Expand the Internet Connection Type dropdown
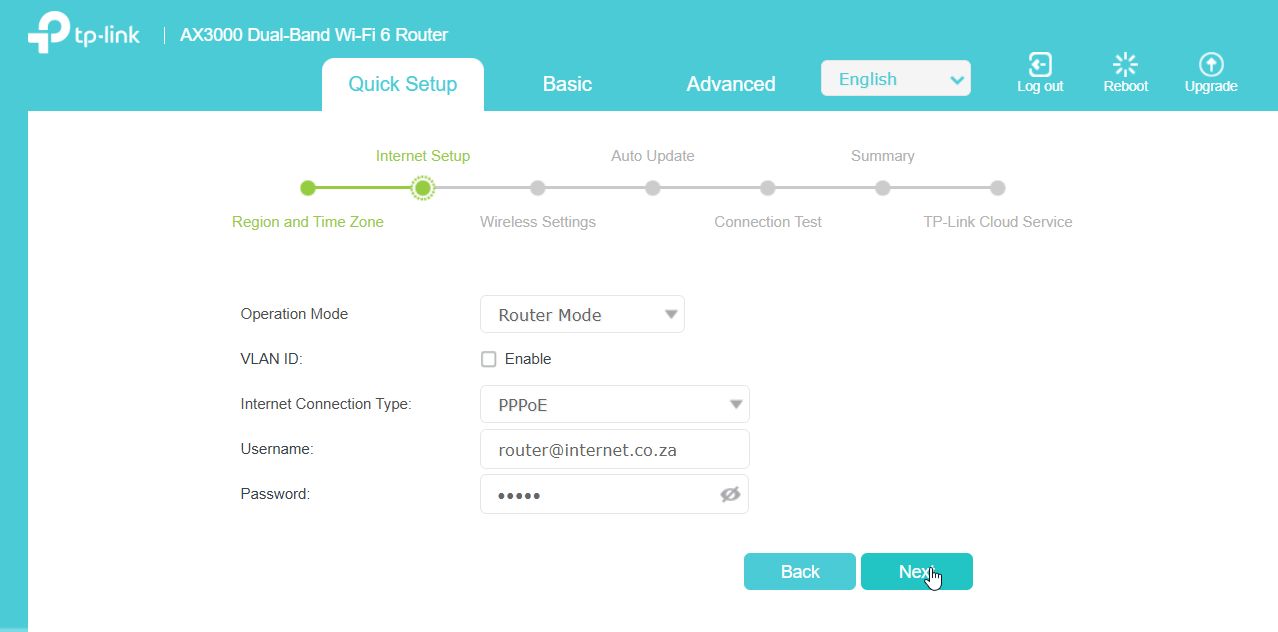This screenshot has width=1278, height=632. 614,405
